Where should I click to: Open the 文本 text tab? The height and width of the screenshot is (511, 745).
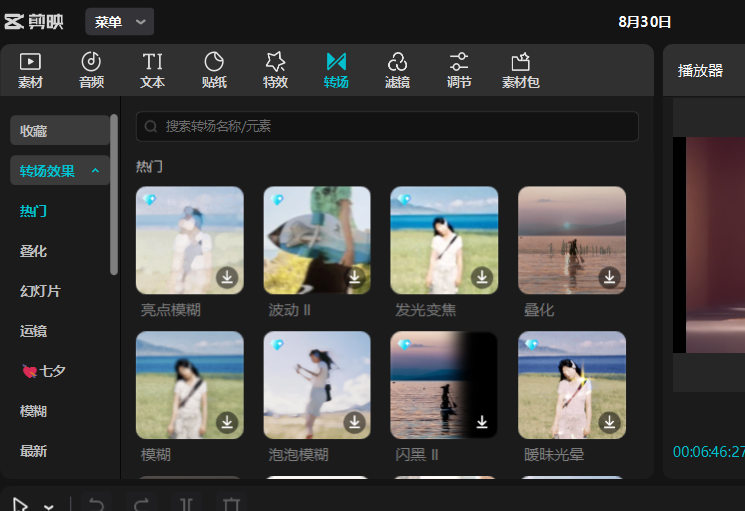[x=153, y=70]
